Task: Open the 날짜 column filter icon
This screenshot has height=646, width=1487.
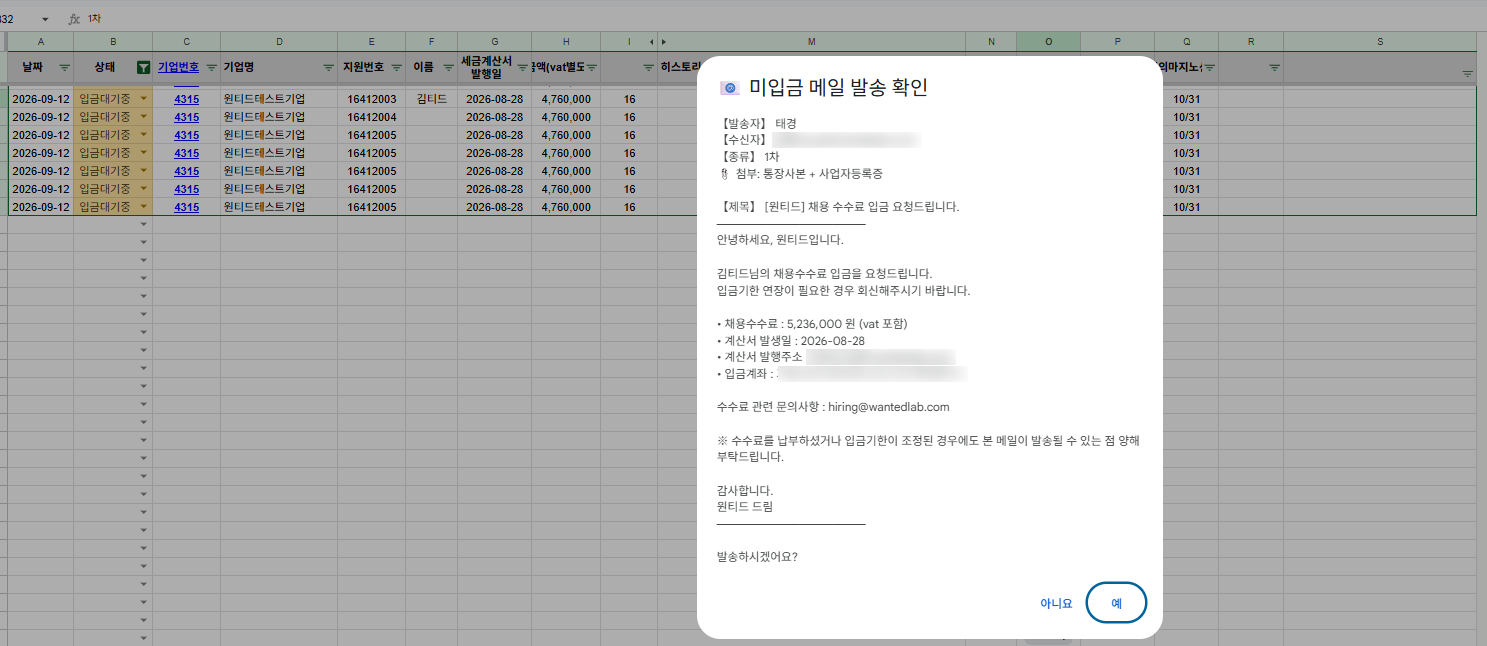Action: point(65,67)
